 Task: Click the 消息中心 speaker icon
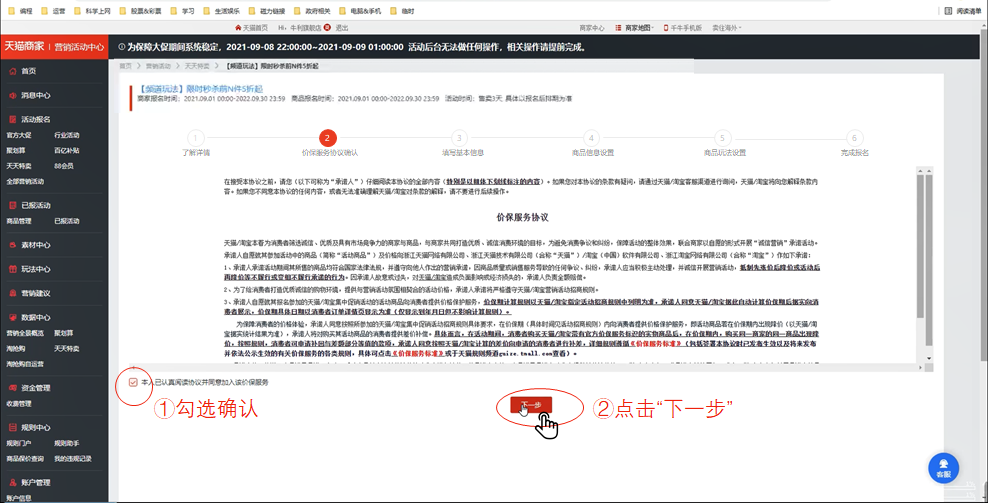tap(13, 95)
